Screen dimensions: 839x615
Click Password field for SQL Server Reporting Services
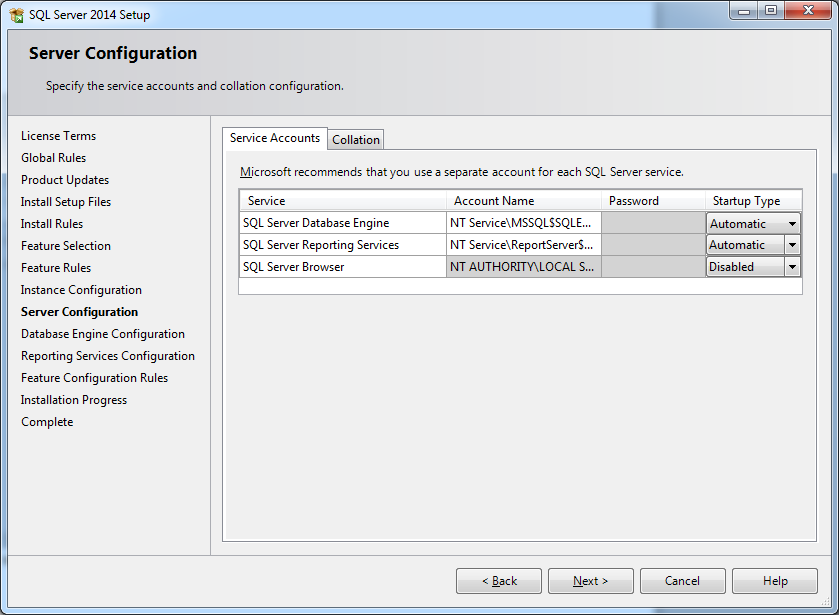pyautogui.click(x=653, y=245)
